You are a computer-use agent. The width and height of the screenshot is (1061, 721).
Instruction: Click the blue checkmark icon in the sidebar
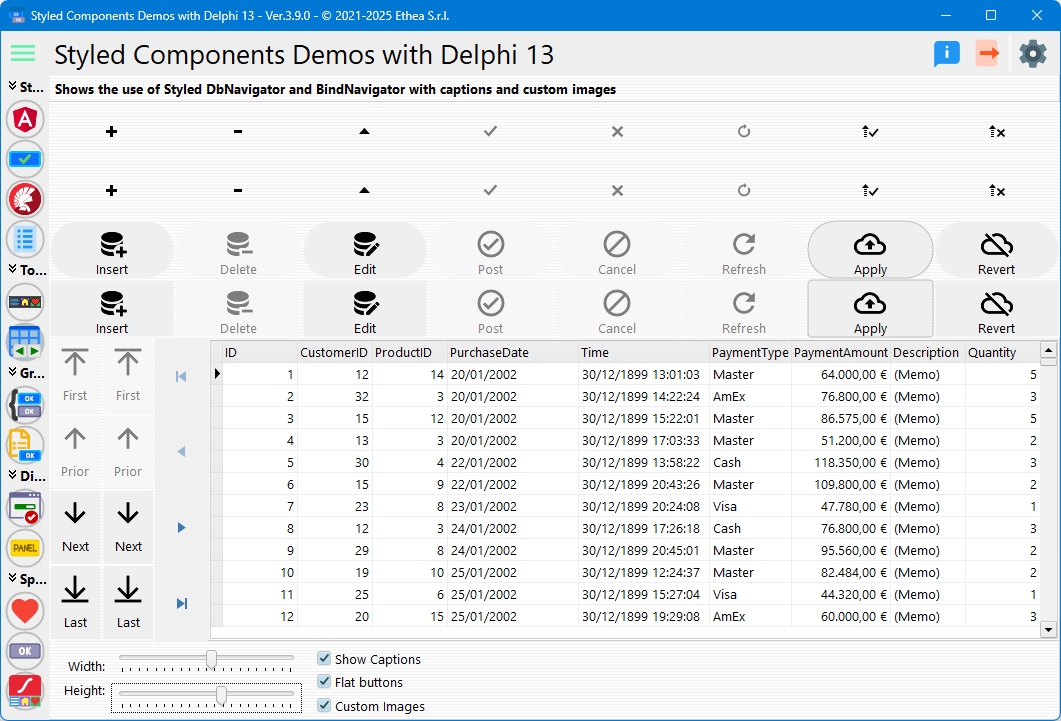[25, 159]
